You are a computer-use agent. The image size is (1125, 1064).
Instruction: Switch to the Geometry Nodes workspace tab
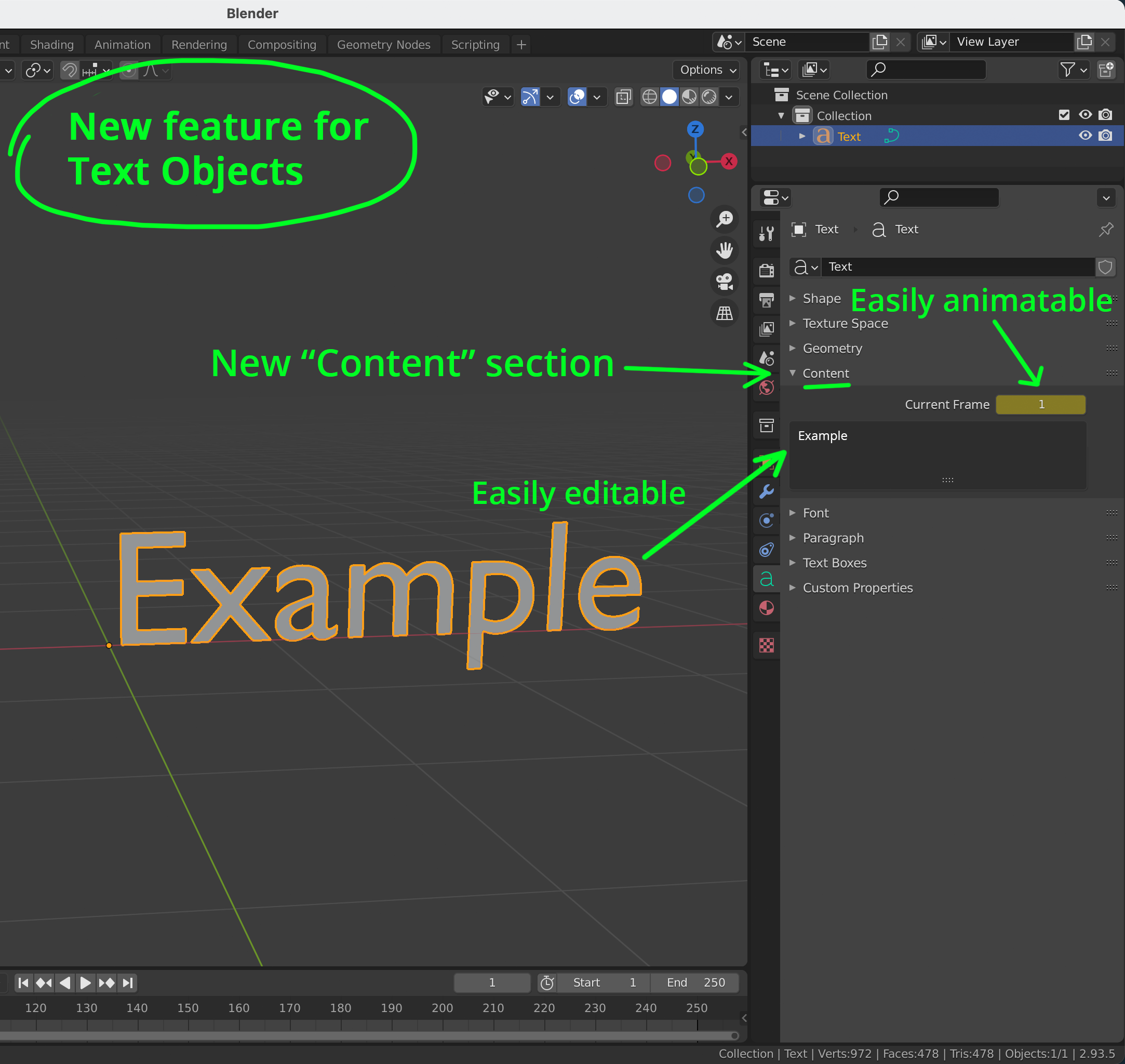[383, 44]
